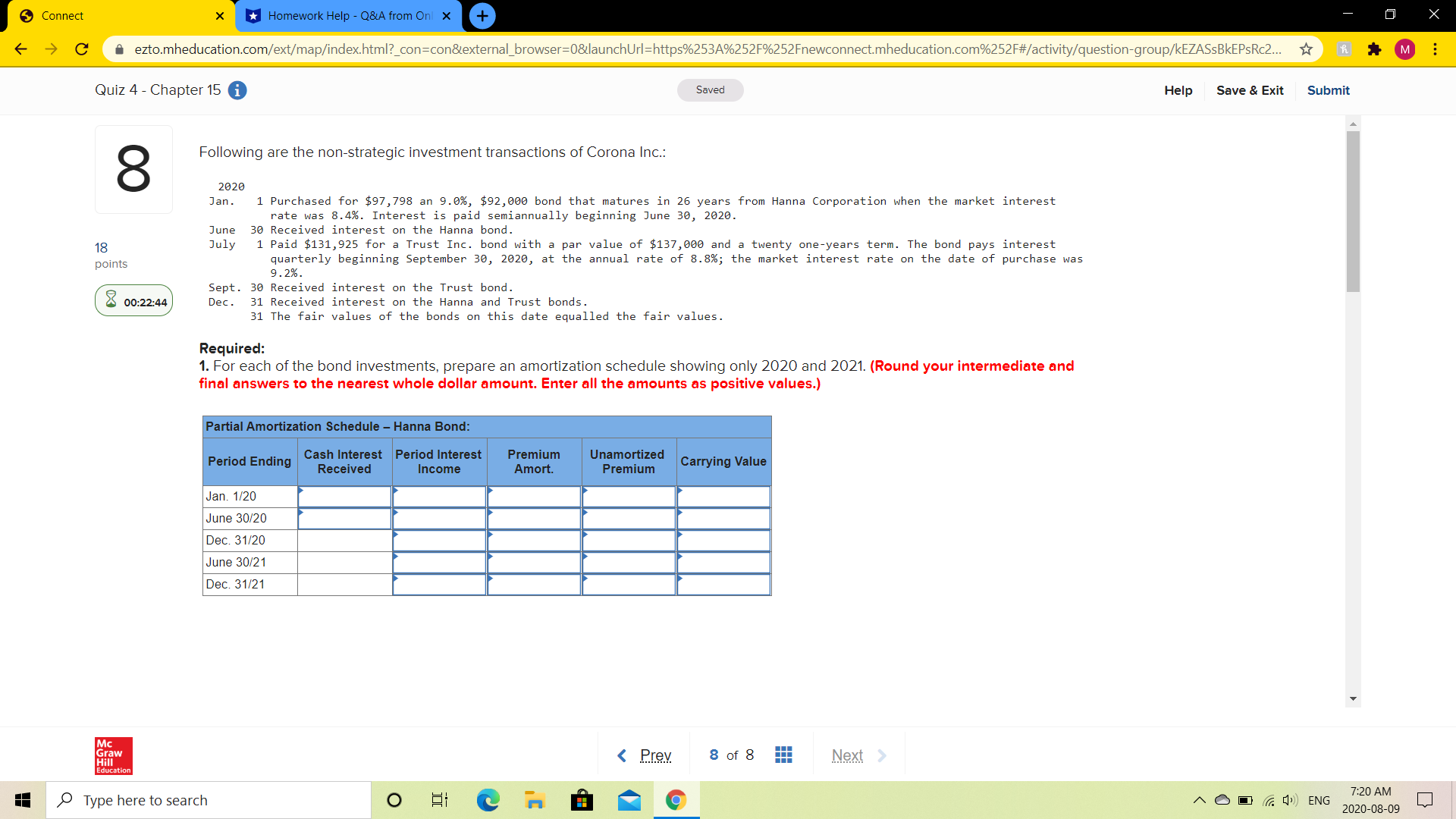Image resolution: width=1456 pixels, height=819 pixels.
Task: Click the June 30/20 Premium Amort. cell
Action: click(534, 519)
